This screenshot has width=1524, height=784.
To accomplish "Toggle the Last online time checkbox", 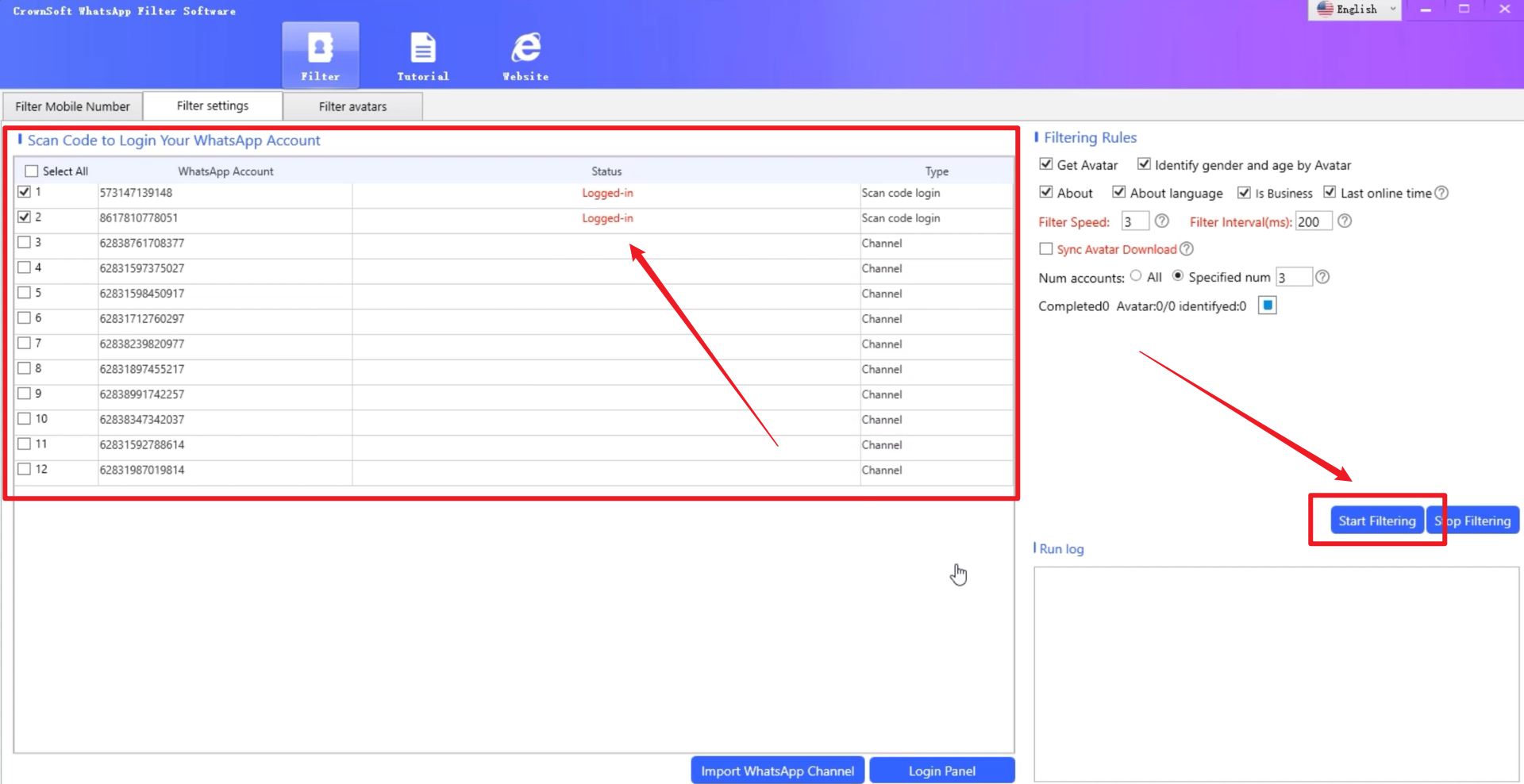I will pos(1330,192).
